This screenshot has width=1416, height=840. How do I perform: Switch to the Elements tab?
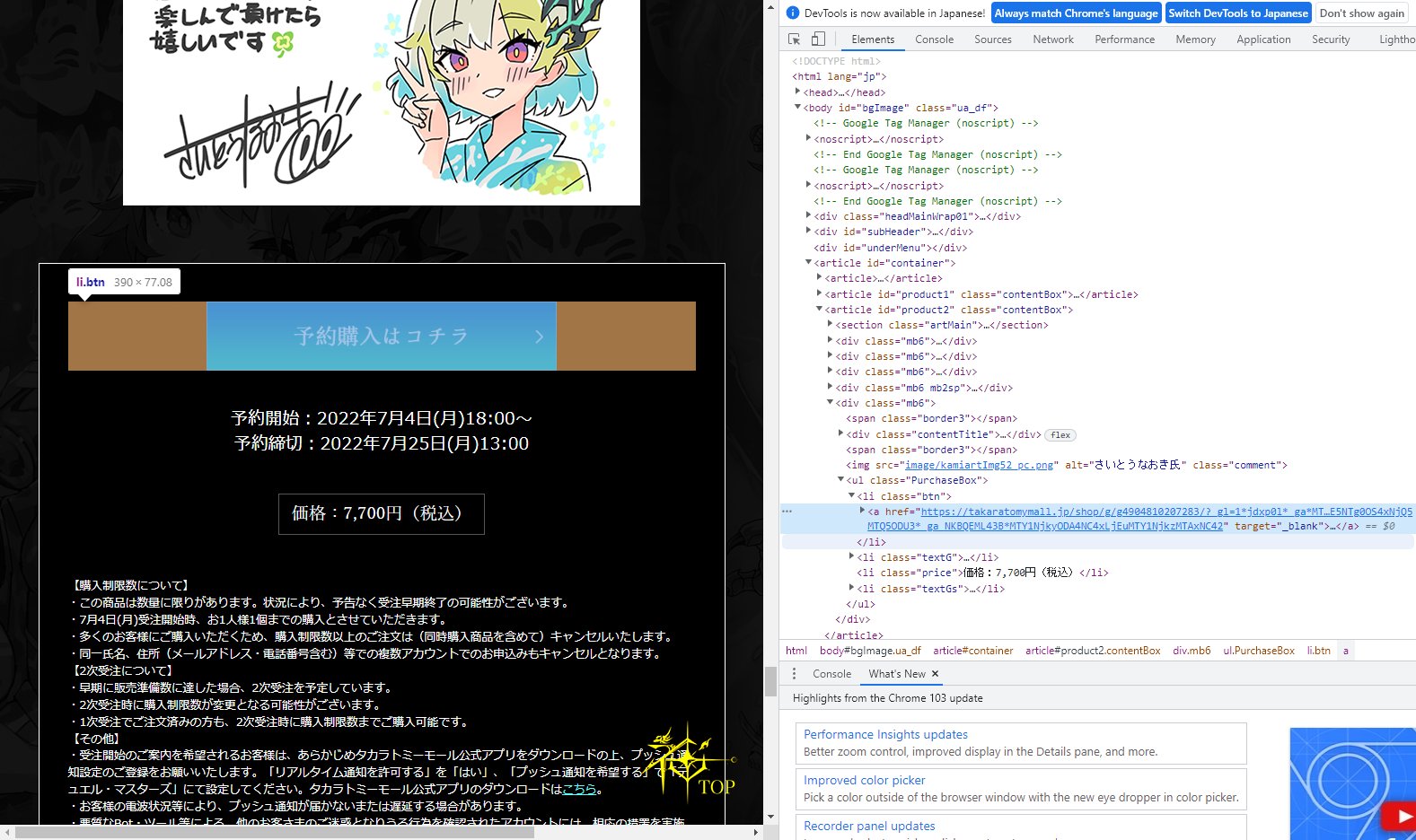click(873, 39)
